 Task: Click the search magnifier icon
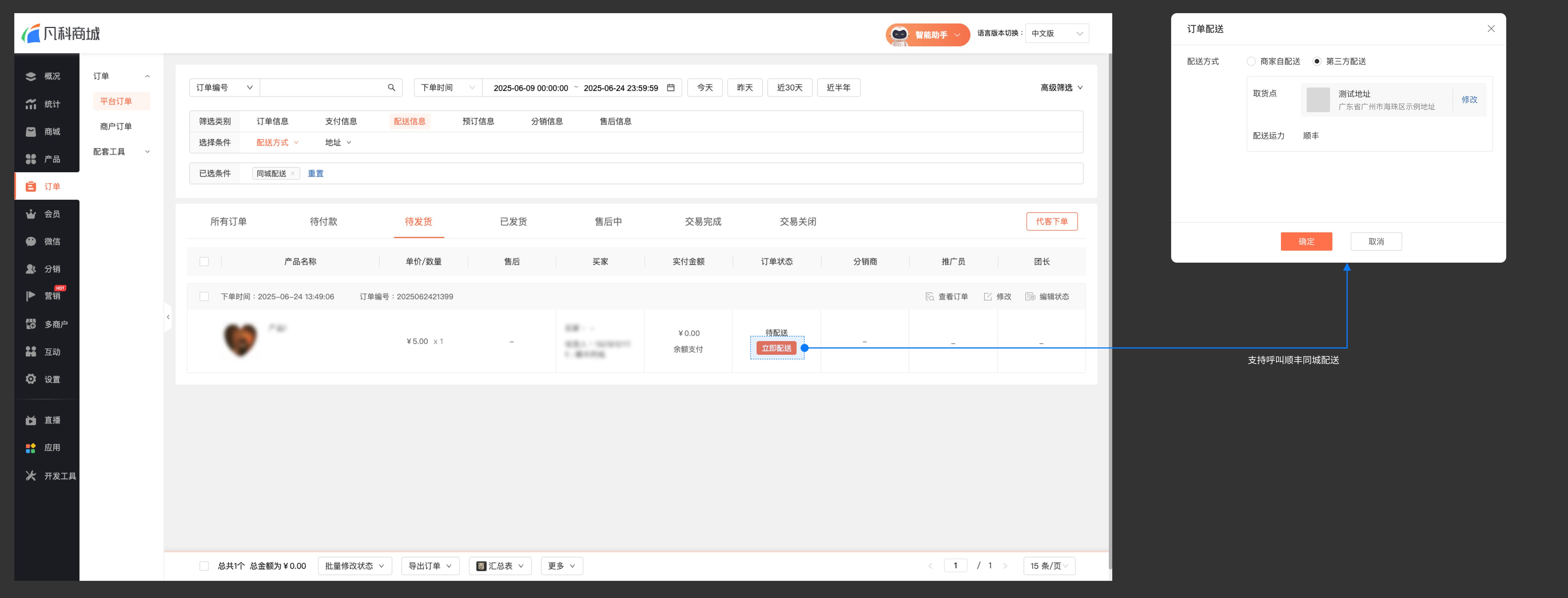(391, 88)
